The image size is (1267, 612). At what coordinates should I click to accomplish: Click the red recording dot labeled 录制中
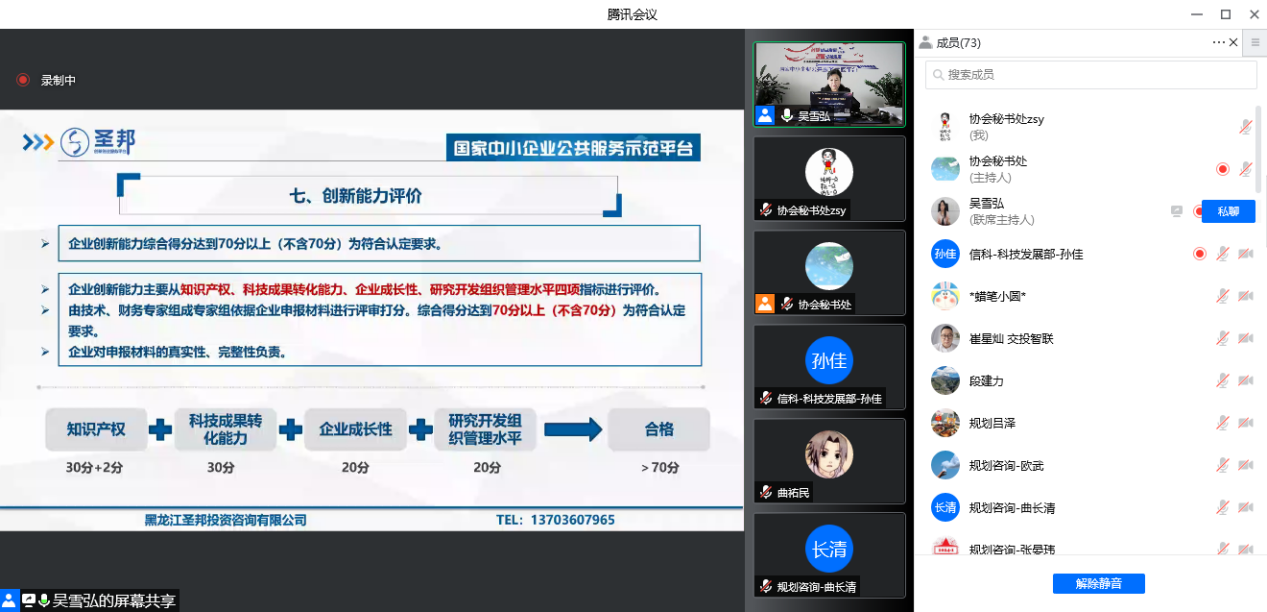(x=22, y=80)
